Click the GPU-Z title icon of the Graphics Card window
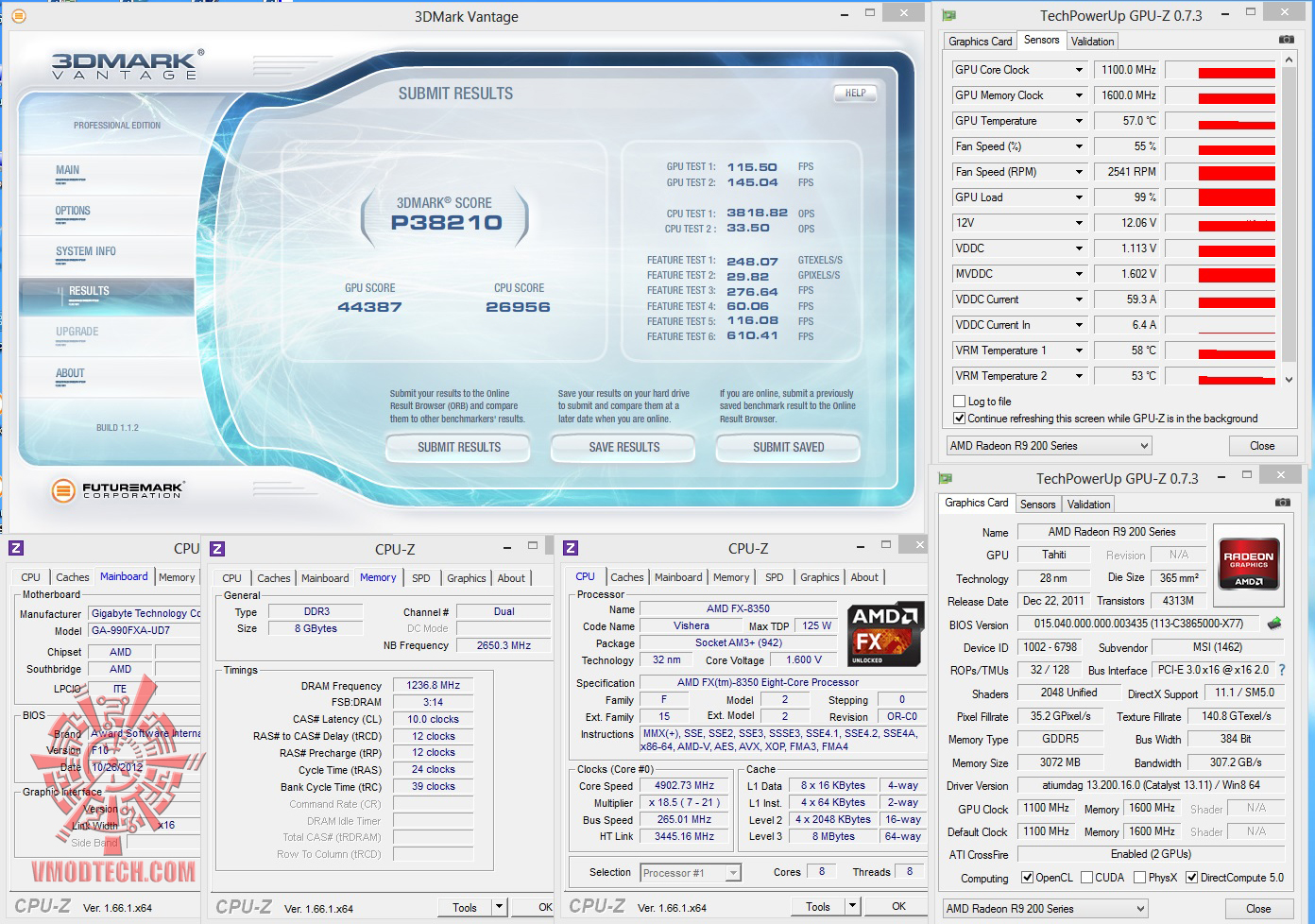Viewport: 1315px width, 924px height. (x=946, y=478)
